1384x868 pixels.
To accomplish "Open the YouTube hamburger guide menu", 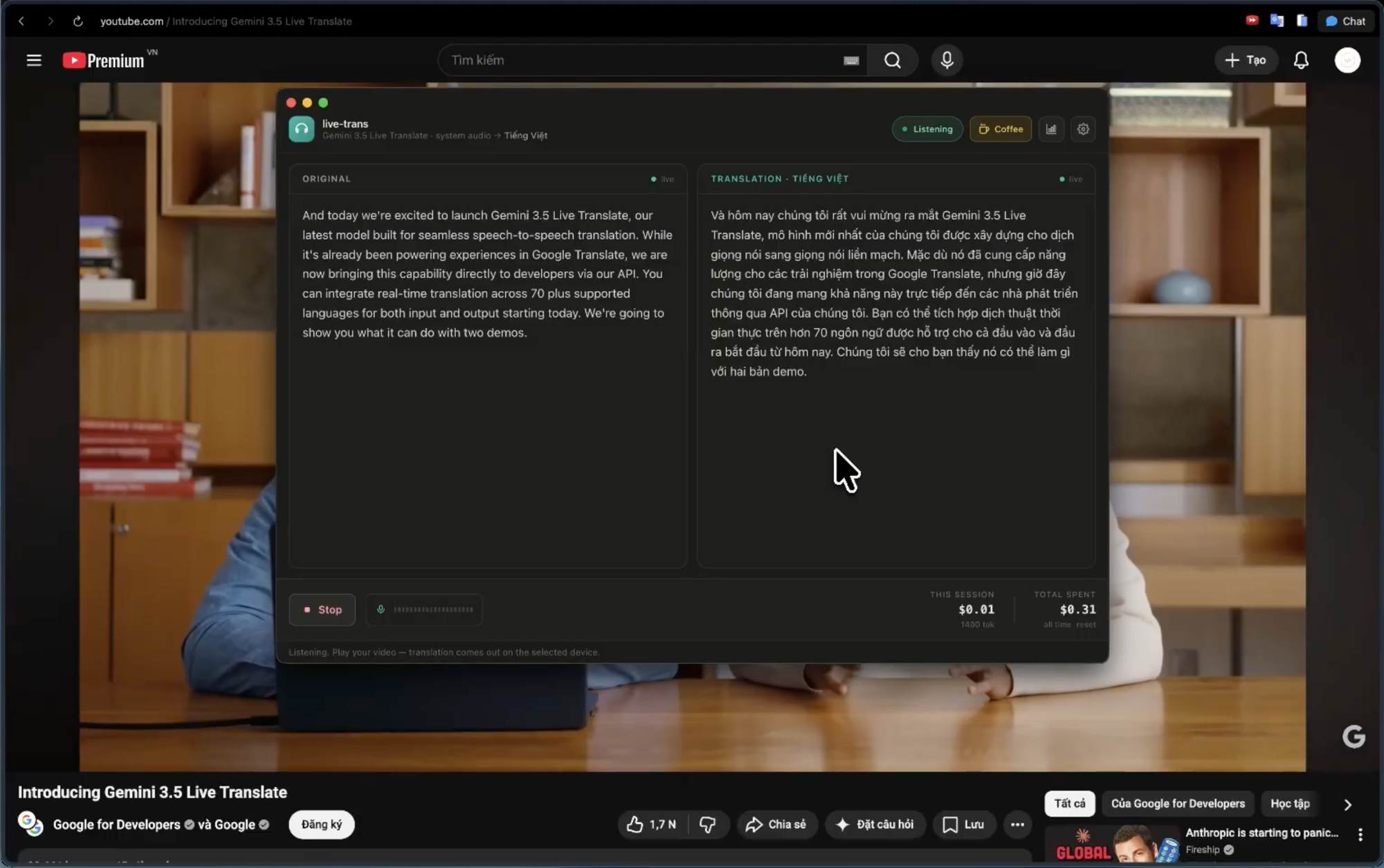I will [x=34, y=60].
